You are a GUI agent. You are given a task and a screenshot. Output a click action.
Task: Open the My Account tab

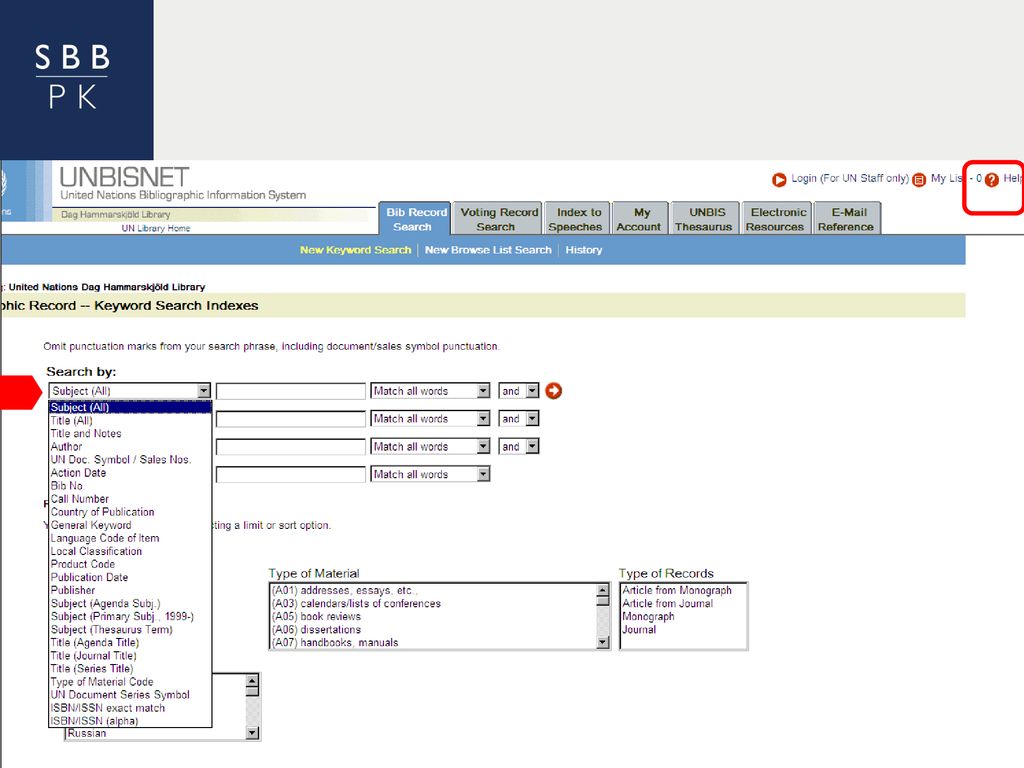click(x=639, y=219)
